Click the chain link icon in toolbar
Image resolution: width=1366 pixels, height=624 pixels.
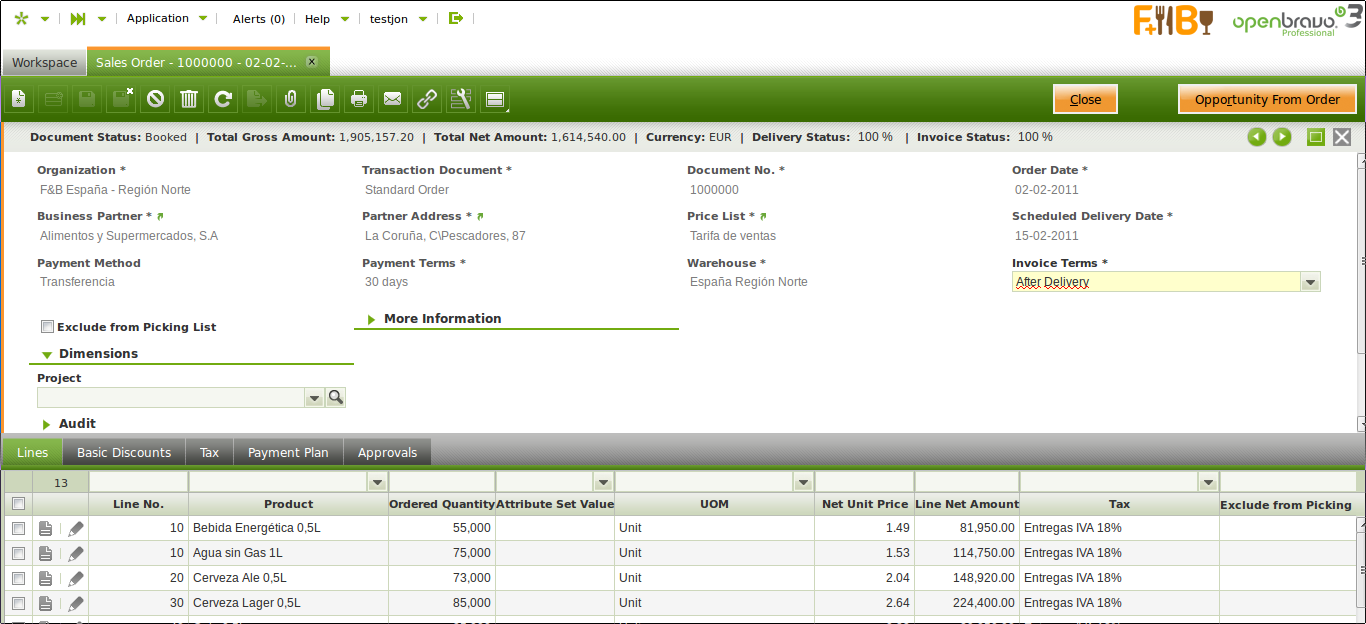(427, 99)
